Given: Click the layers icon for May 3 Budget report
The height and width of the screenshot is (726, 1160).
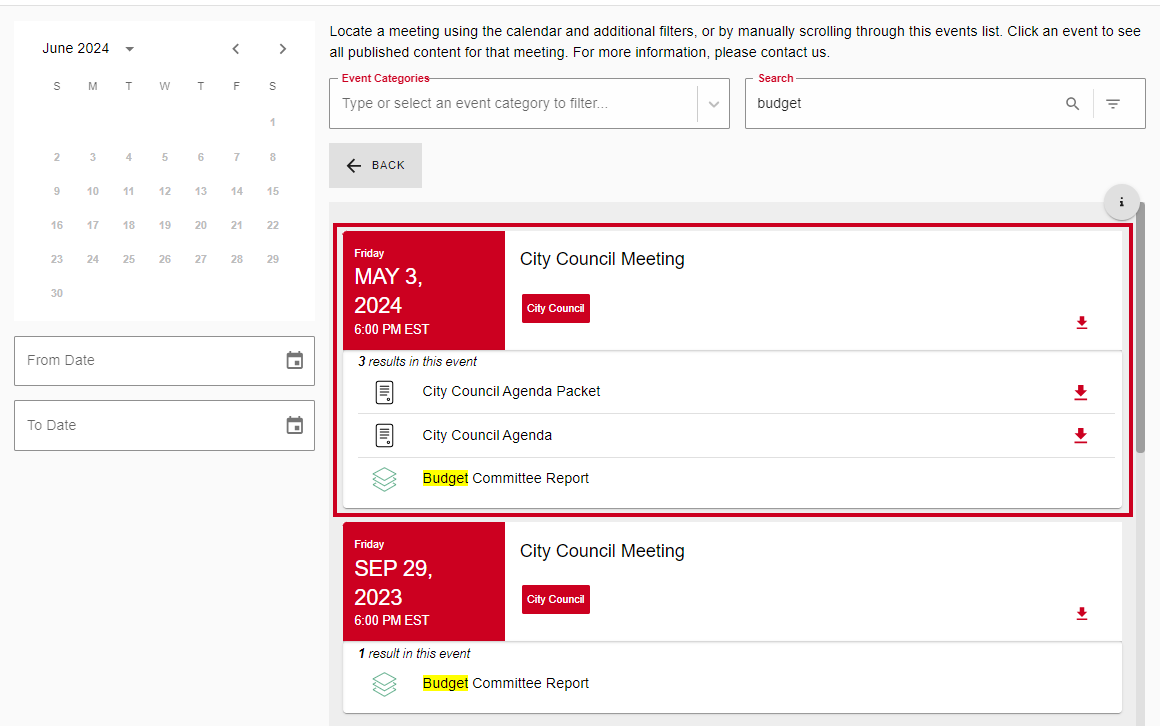Looking at the screenshot, I should 385,480.
